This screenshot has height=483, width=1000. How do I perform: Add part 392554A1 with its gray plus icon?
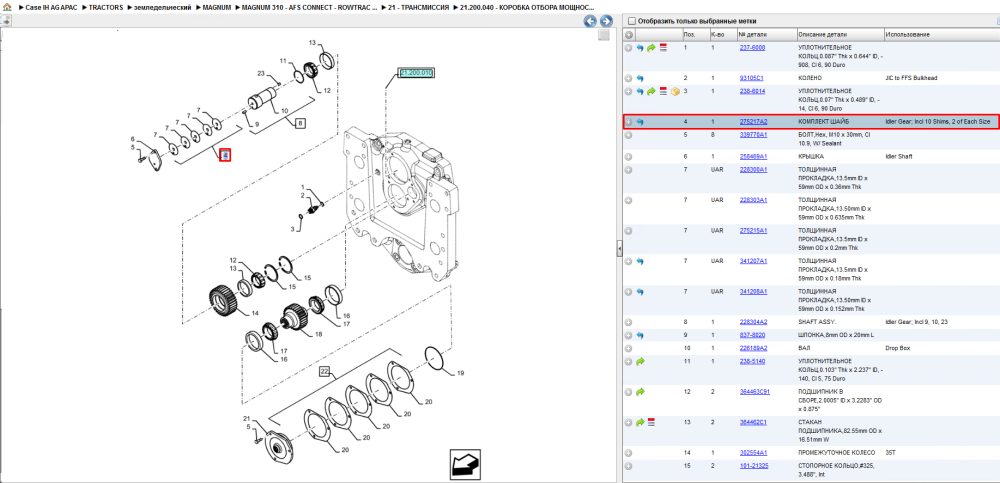[629, 452]
